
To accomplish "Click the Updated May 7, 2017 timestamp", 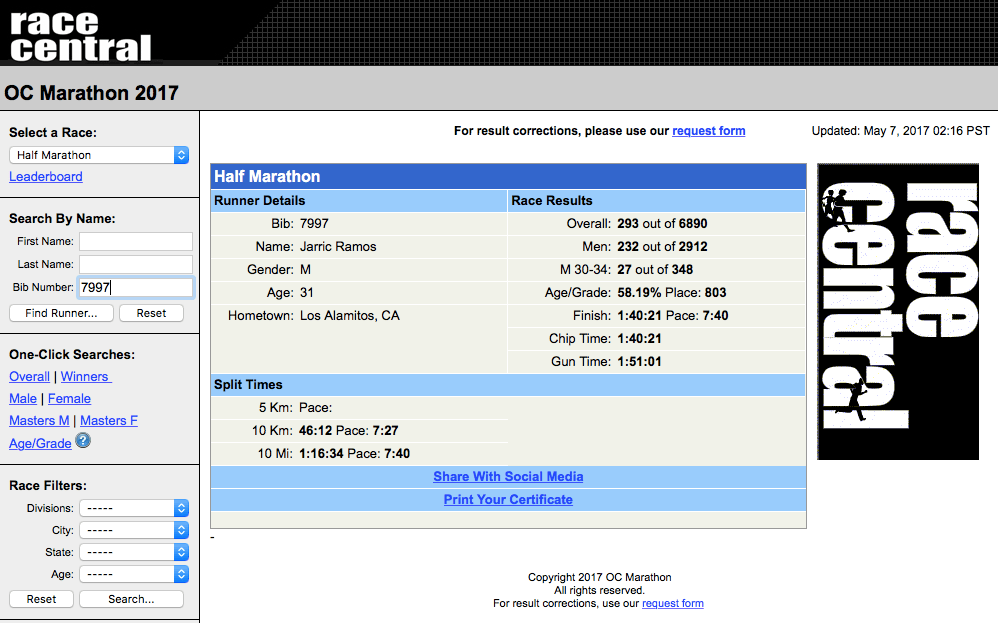I will [x=901, y=130].
